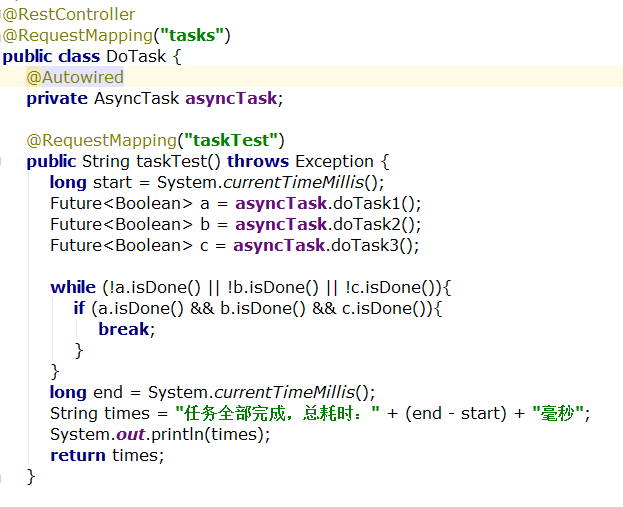This screenshot has height=507, width=623.
Task: Click times in 'String times' declaration
Action: pos(127,414)
